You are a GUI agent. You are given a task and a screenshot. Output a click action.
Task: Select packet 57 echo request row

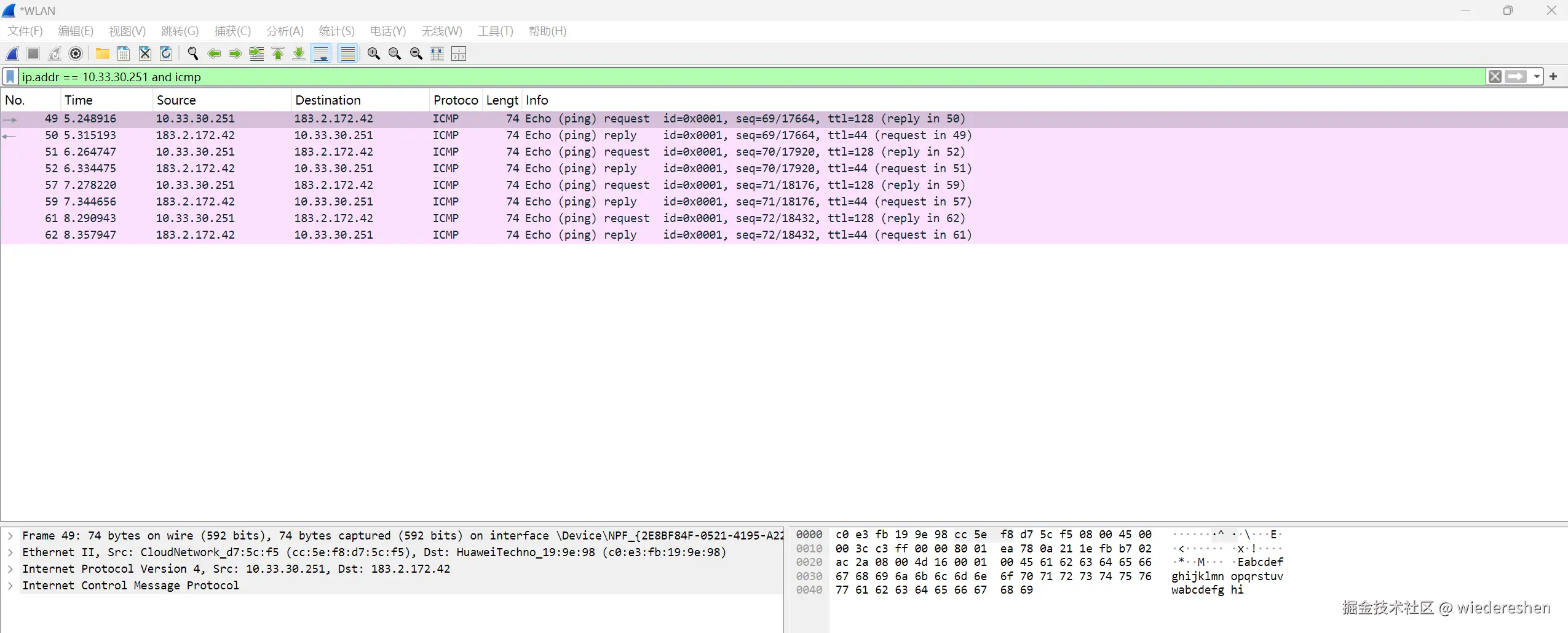(784, 185)
